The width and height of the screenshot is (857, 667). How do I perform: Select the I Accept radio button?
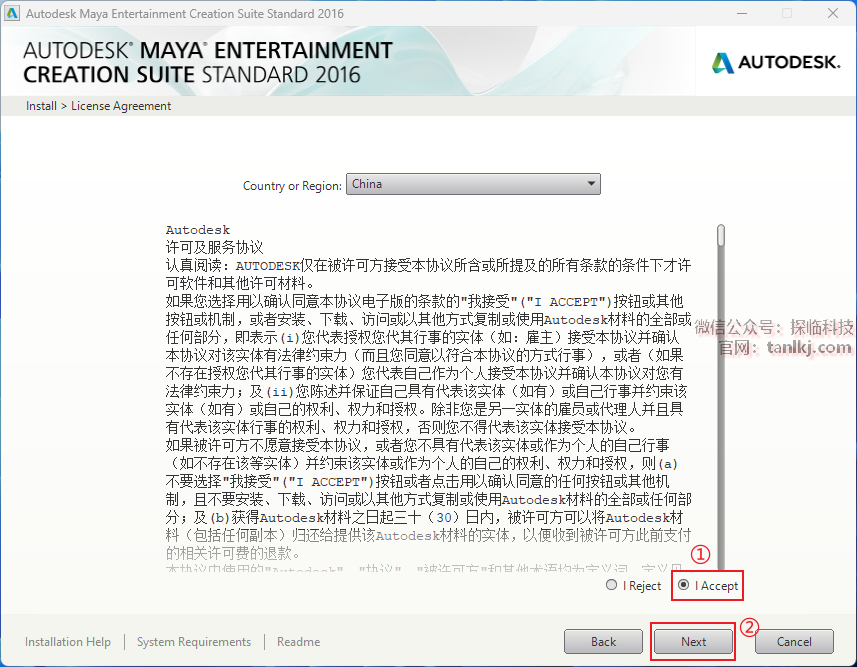click(x=683, y=585)
